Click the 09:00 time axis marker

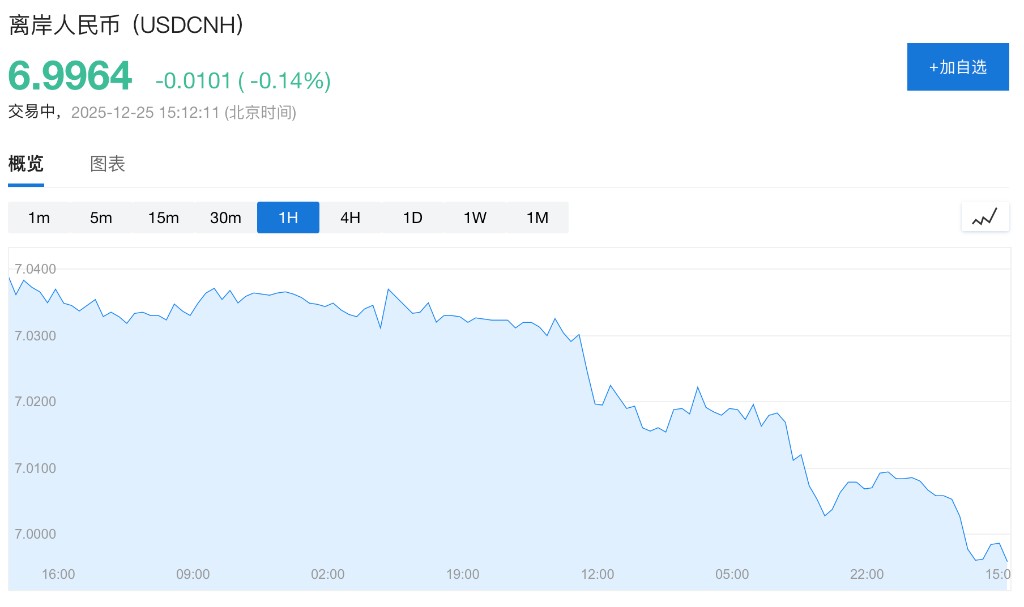[x=193, y=574]
